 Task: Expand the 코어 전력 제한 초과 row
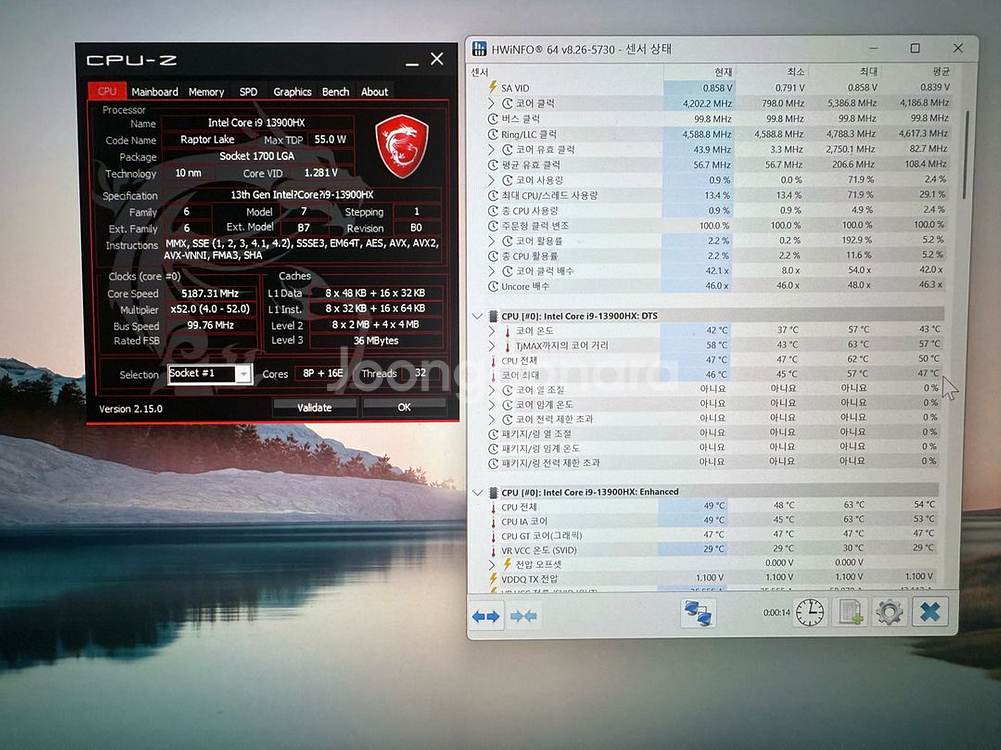click(x=491, y=419)
